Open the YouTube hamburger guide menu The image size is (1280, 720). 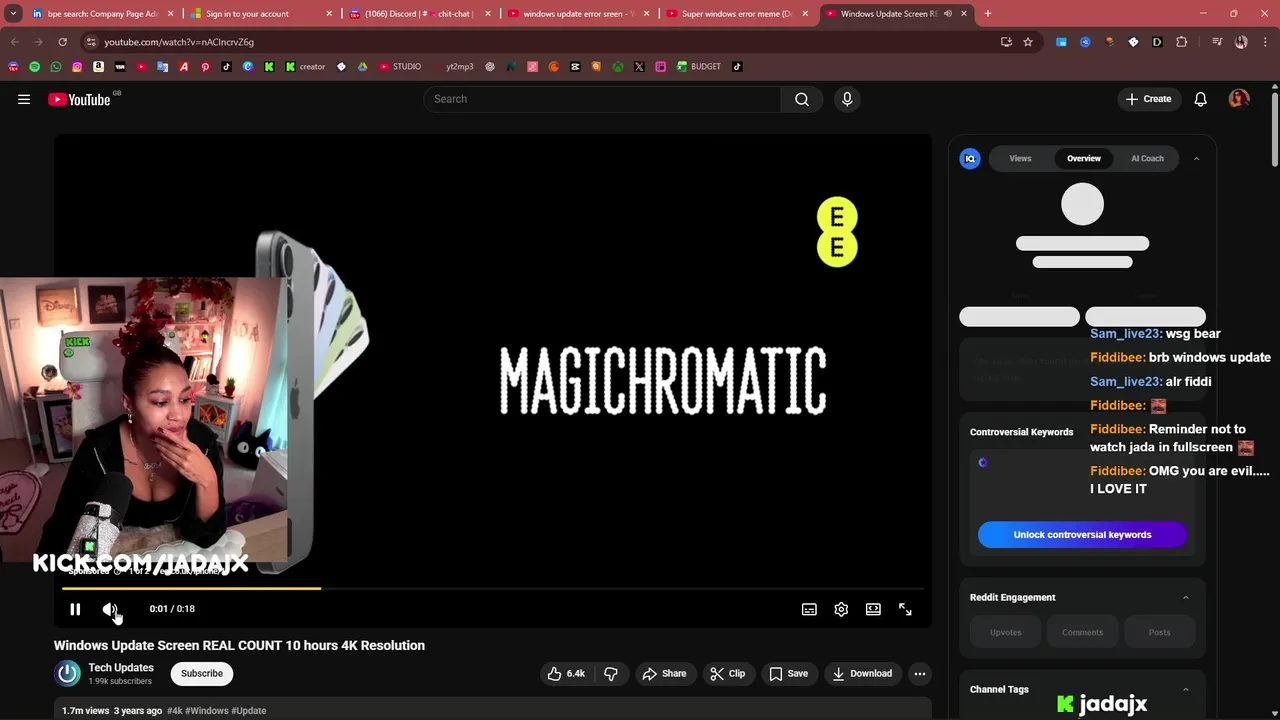pyautogui.click(x=24, y=99)
